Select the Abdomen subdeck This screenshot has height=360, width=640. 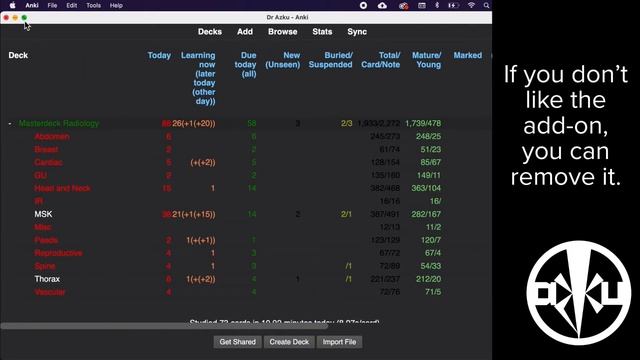pyautogui.click(x=52, y=136)
